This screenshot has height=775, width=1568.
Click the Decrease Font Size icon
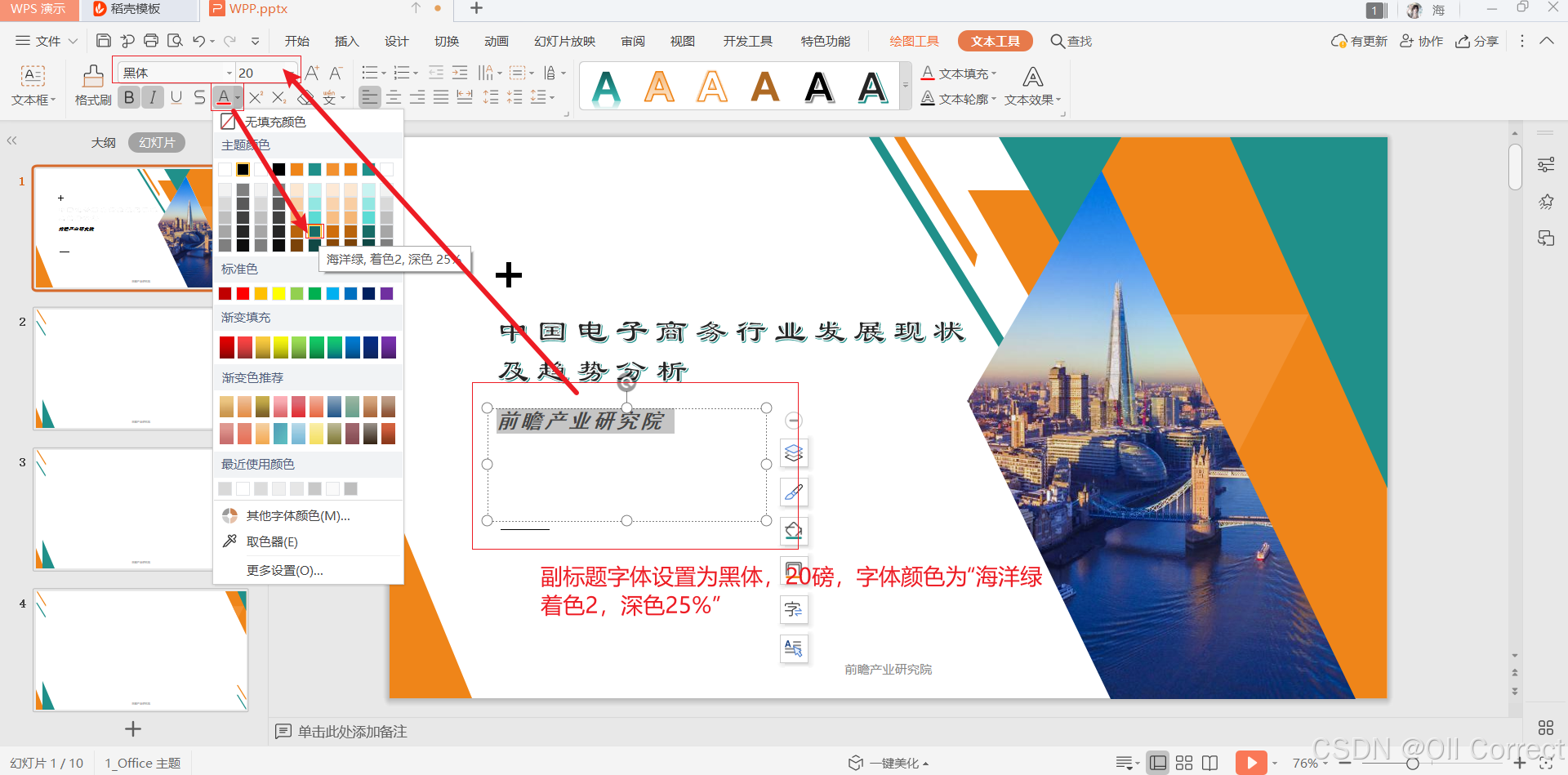336,73
